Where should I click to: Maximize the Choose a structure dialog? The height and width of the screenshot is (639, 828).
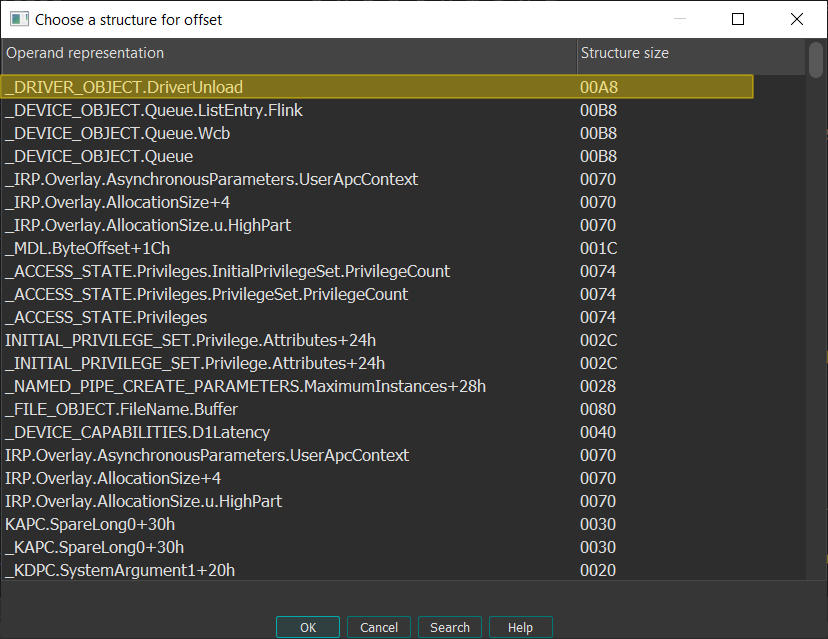pyautogui.click(x=738, y=19)
